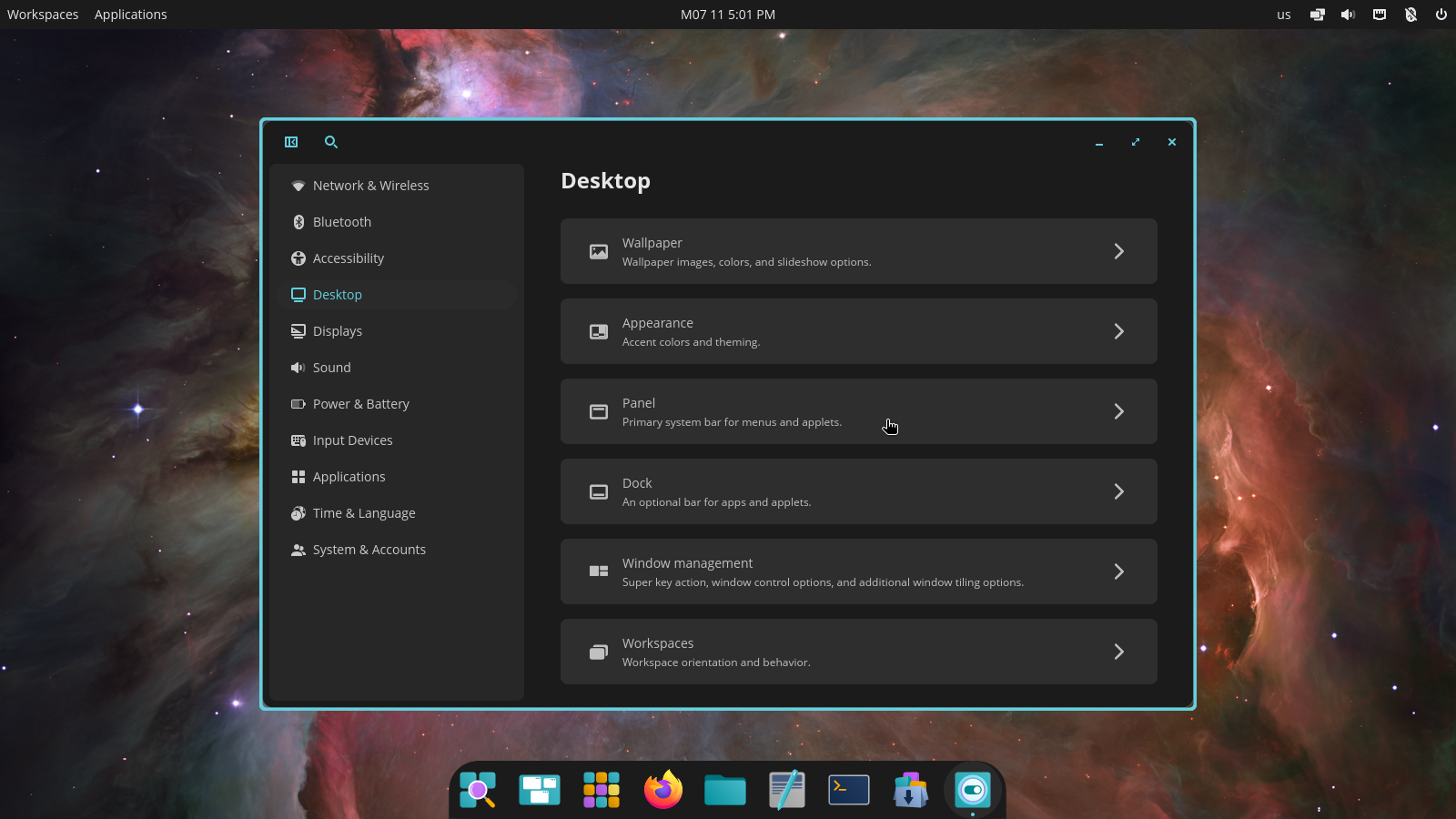Open Panel settings via its arrow
The height and width of the screenshot is (819, 1456).
(x=1119, y=411)
